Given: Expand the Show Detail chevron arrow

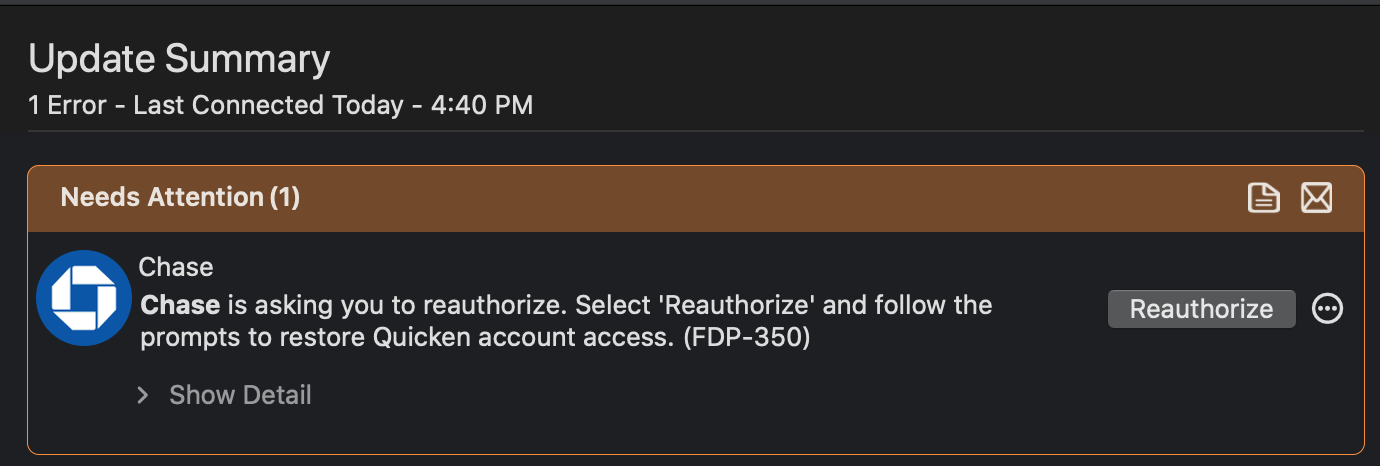Looking at the screenshot, I should tap(143, 395).
